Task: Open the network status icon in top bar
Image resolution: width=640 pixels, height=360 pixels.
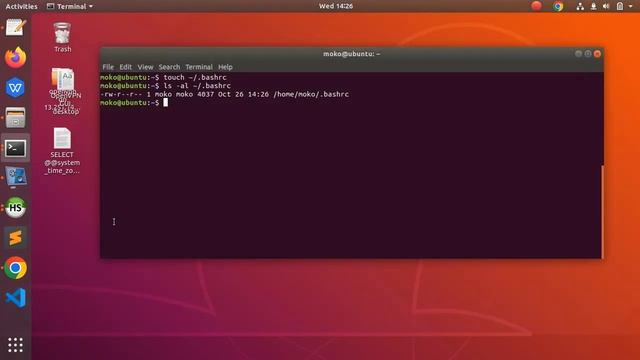Action: (x=580, y=6)
